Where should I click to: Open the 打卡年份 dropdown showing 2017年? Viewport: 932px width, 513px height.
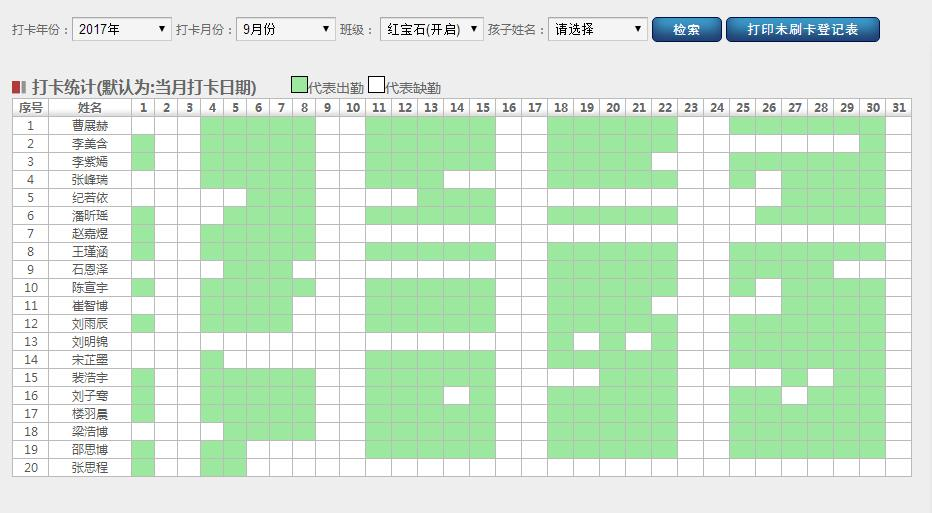(122, 29)
